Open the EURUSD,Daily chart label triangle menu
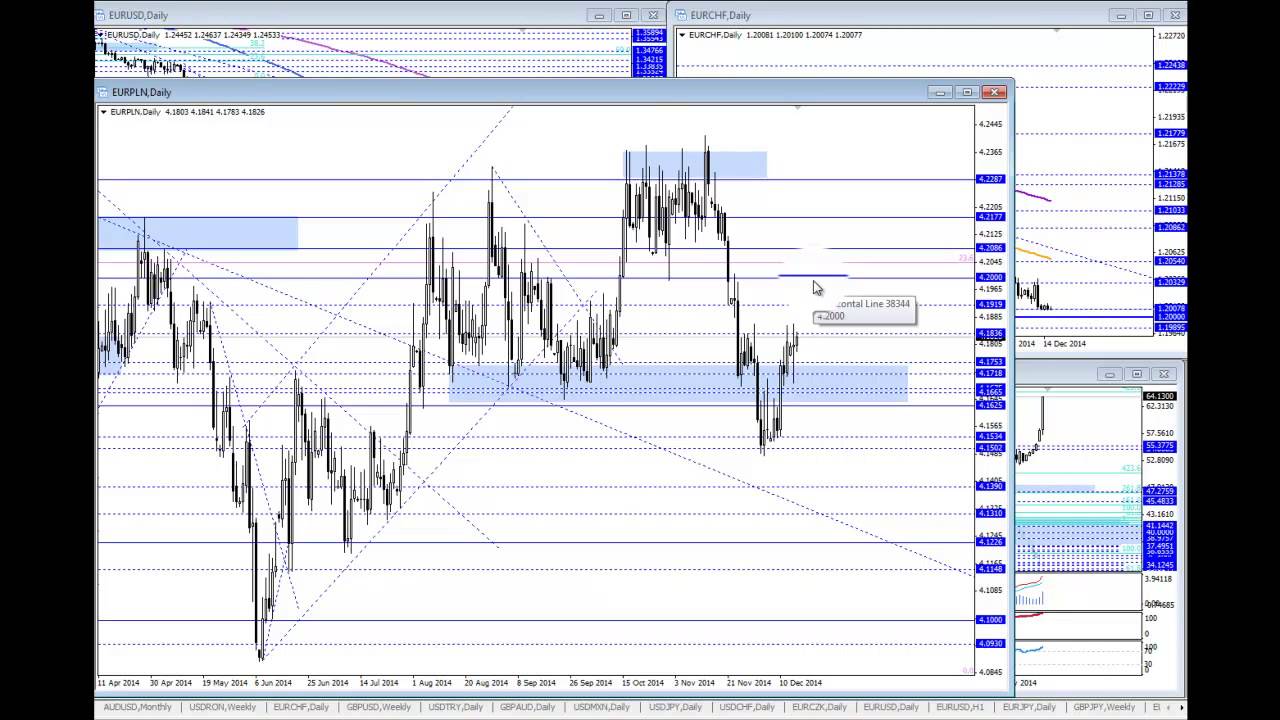Screen dimensions: 1280x720 click(102, 35)
